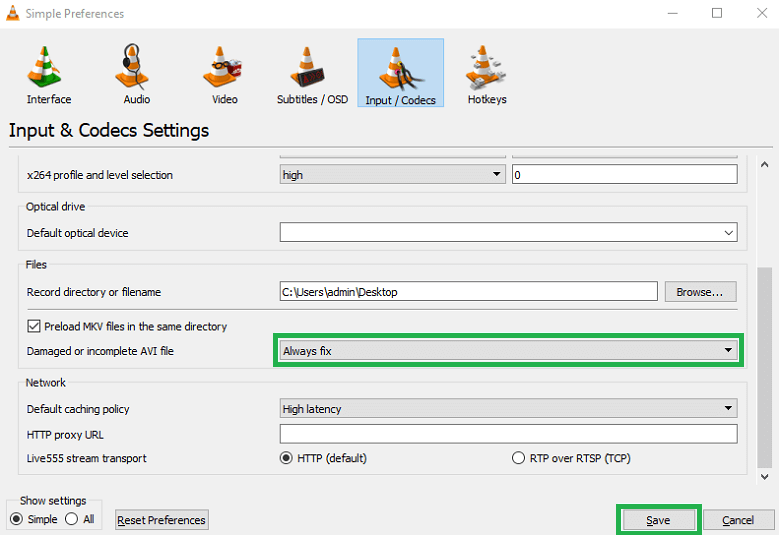
Task: Click the x264 level field containing 0
Action: point(624,174)
